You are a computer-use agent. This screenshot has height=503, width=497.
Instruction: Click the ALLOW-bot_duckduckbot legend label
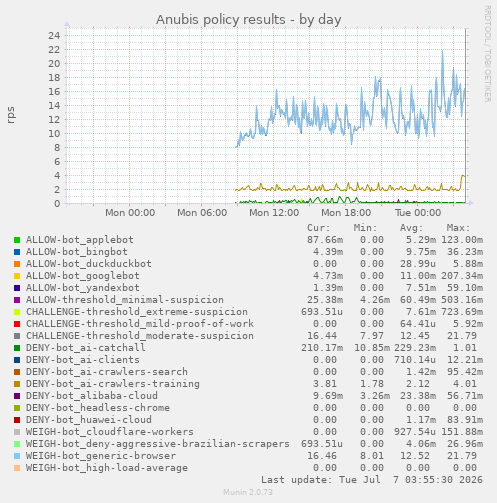click(89, 264)
